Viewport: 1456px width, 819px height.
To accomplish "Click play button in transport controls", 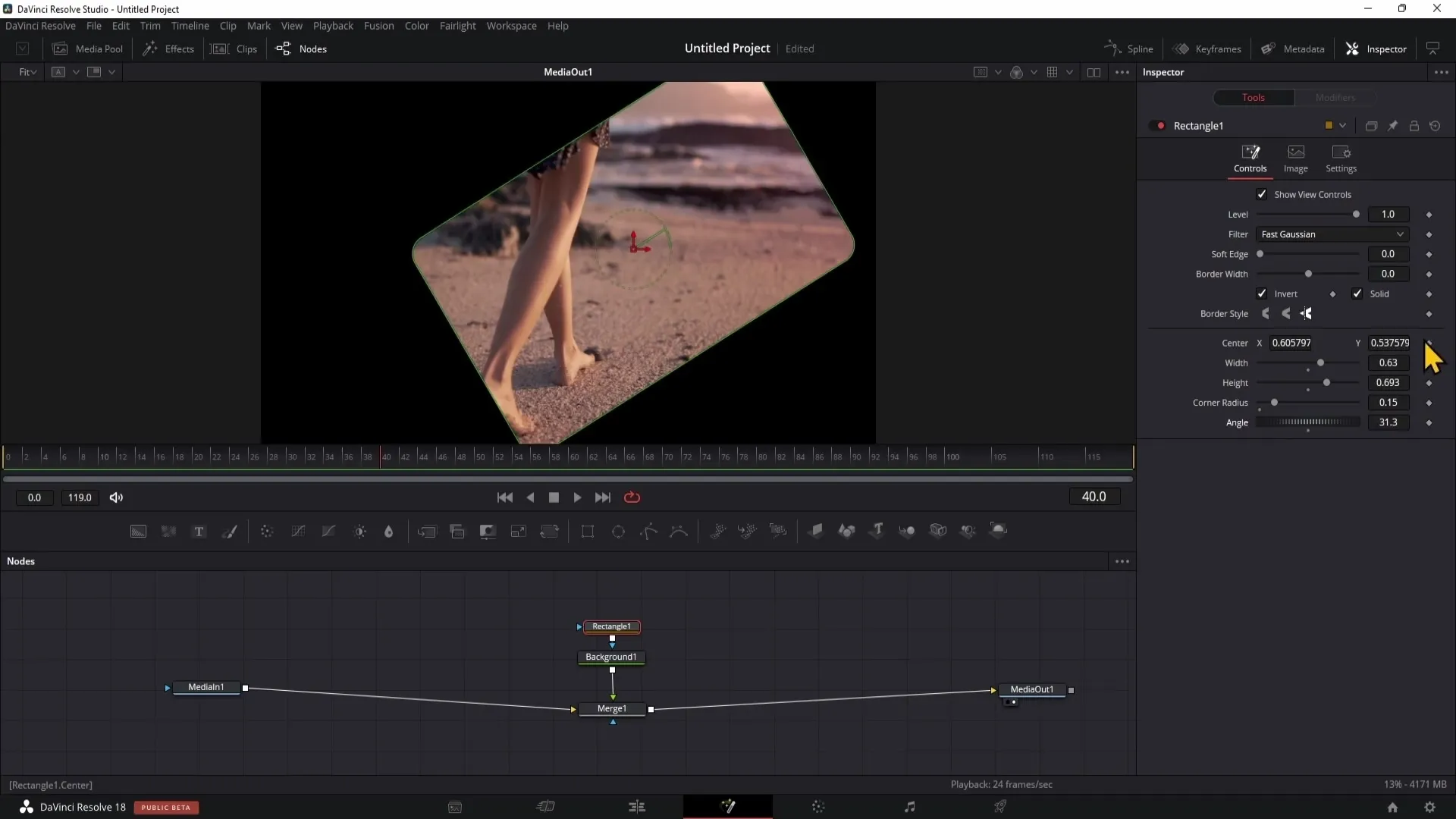I will 578,497.
